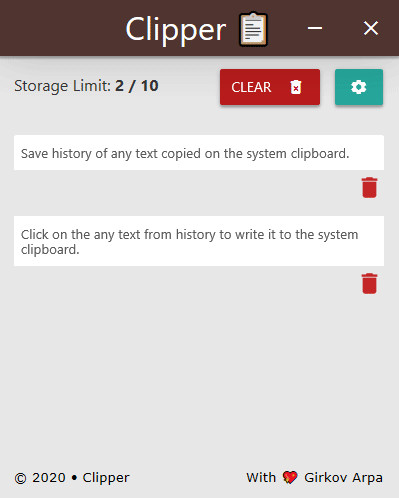Click the heart icon in the footer
Screen dimensions: 399x498
click(x=290, y=477)
